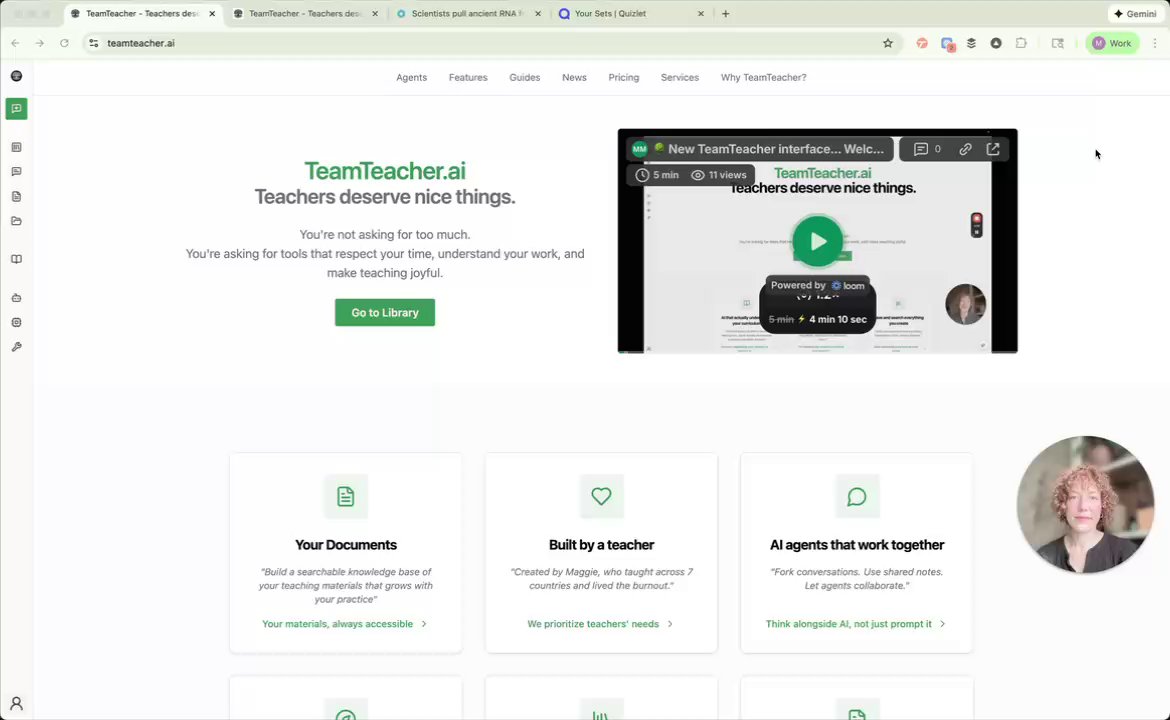1170x720 pixels.
Task: Open the sidebar square chip icon
Action: tap(16, 322)
